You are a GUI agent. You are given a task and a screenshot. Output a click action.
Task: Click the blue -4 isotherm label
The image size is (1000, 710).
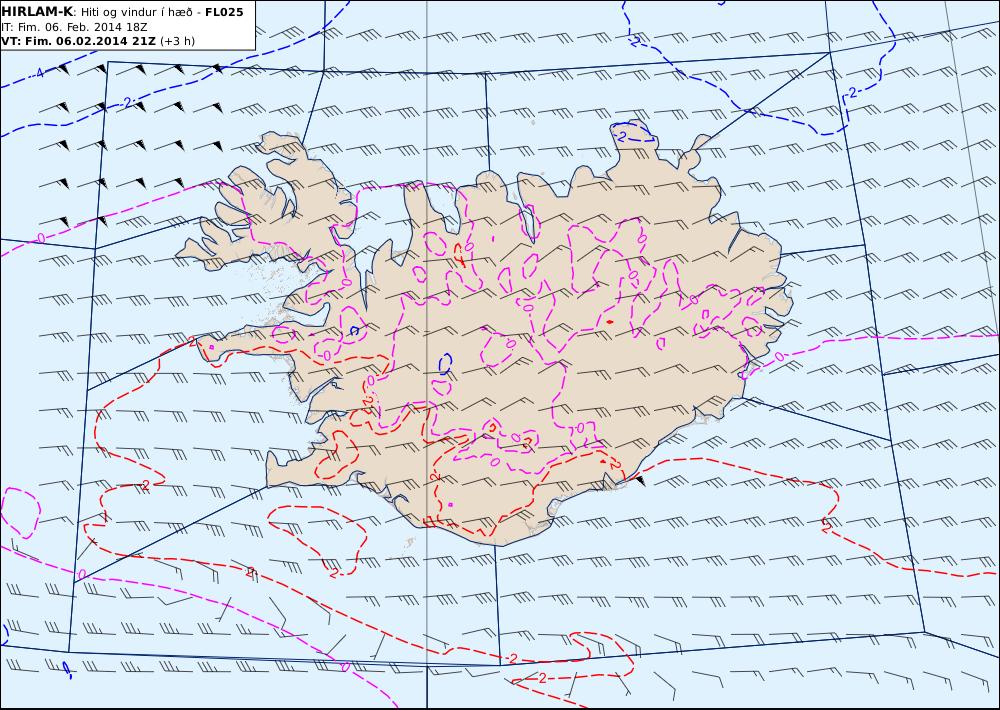[39, 73]
